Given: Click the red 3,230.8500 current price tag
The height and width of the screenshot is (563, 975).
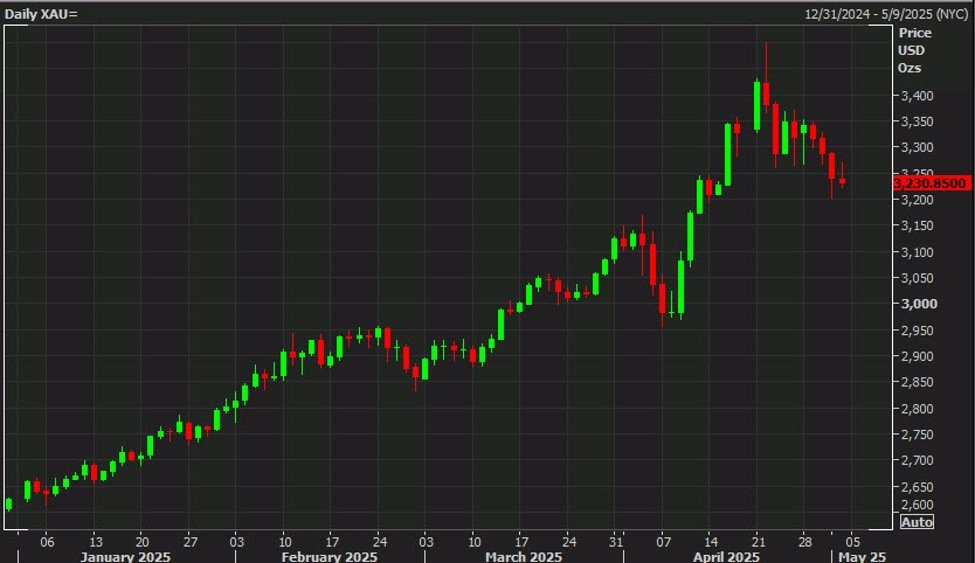Looking at the screenshot, I should click(933, 183).
